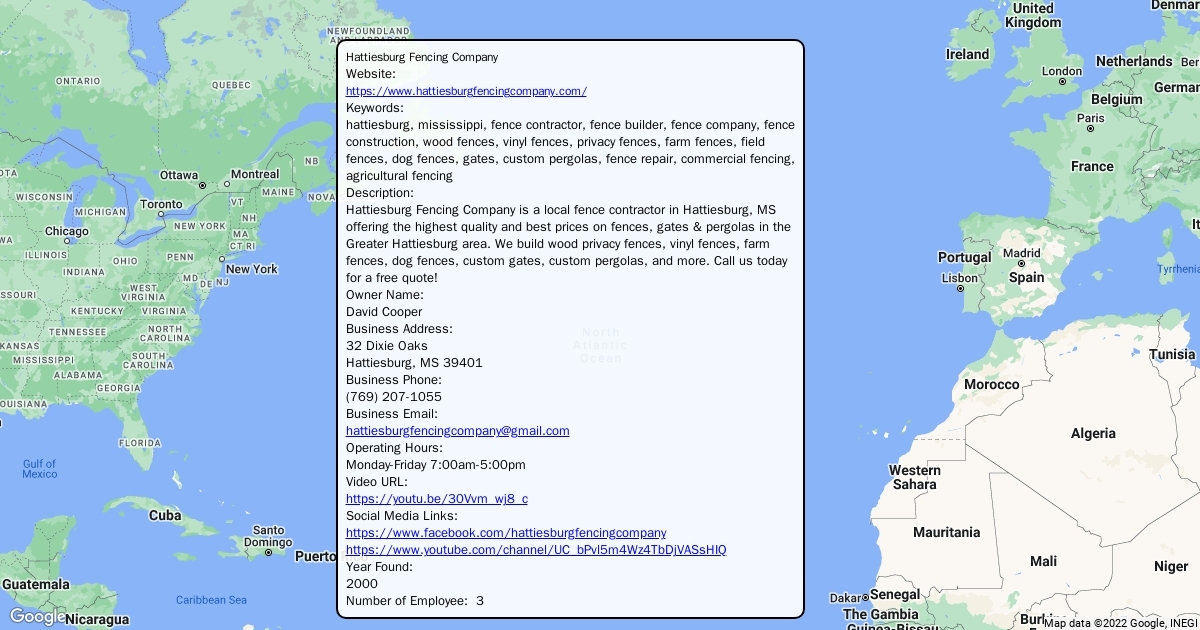Click the Montreal label on the map
The width and height of the screenshot is (1200, 630).
point(255,174)
